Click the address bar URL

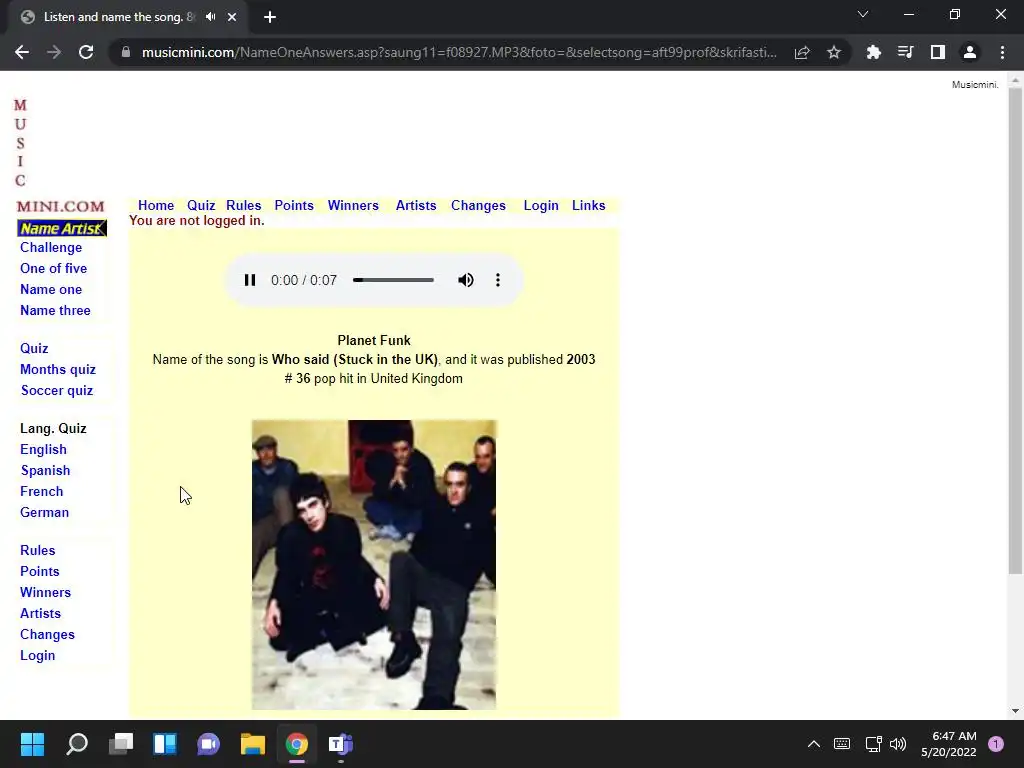[458, 52]
